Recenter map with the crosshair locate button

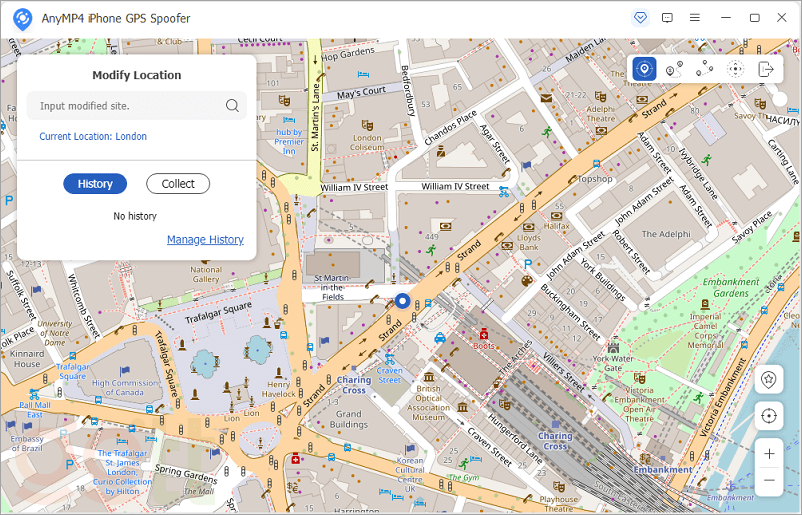tap(768, 415)
